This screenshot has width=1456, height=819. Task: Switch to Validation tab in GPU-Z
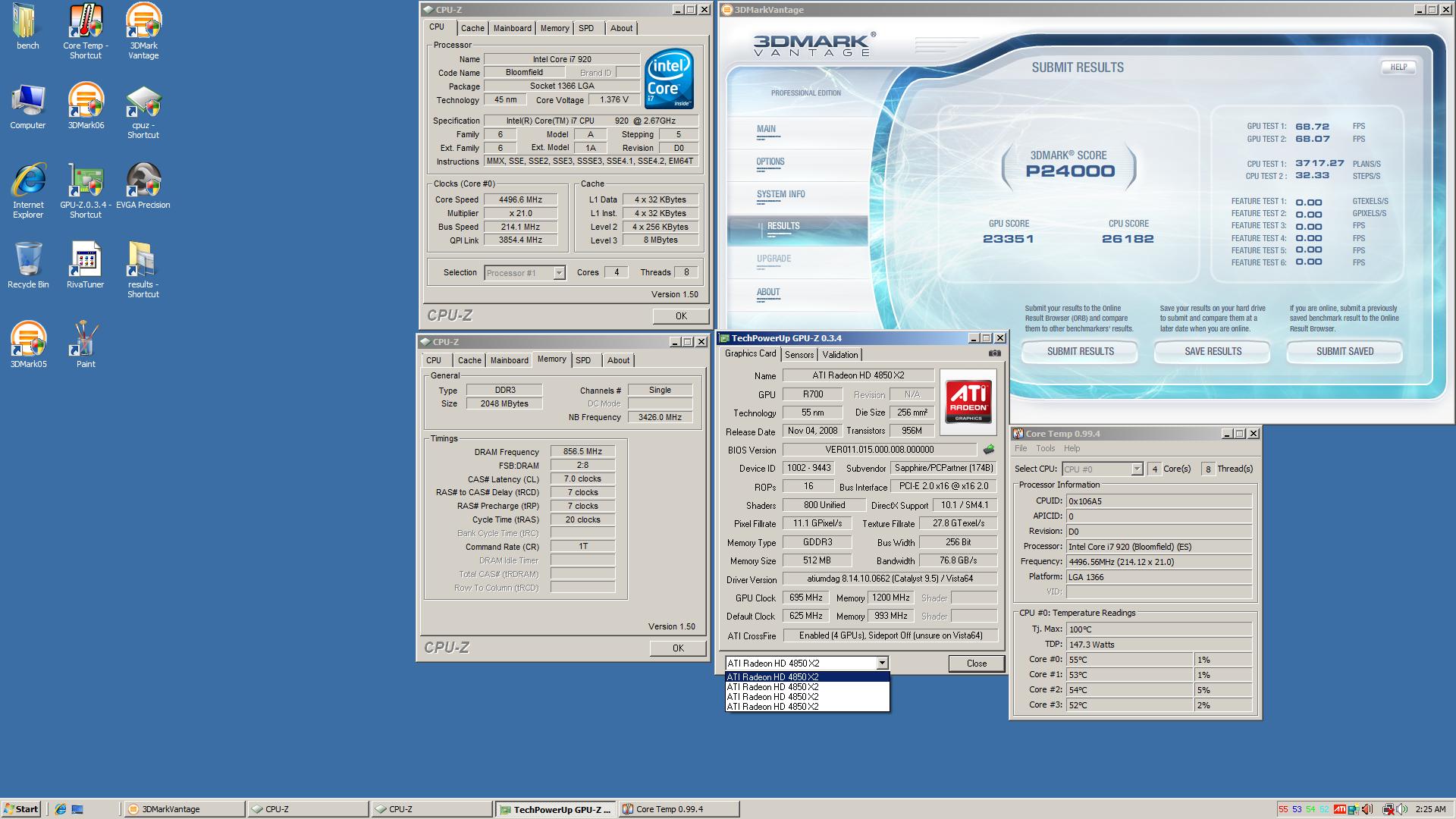click(840, 355)
